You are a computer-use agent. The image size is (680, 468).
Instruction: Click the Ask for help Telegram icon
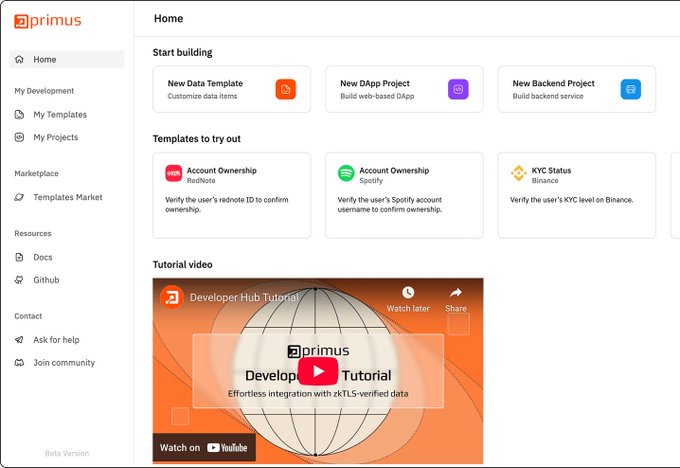point(20,340)
